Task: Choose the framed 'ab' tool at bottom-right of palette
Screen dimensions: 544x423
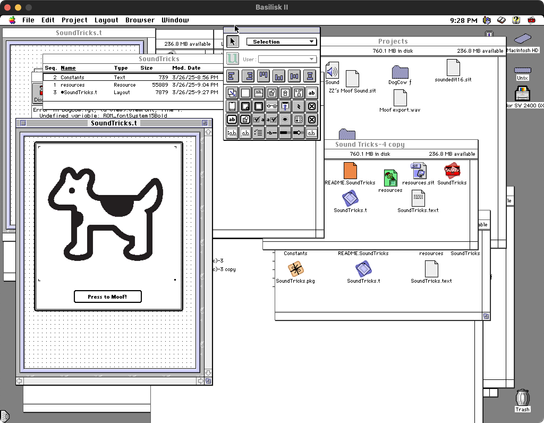Action: [x=312, y=133]
